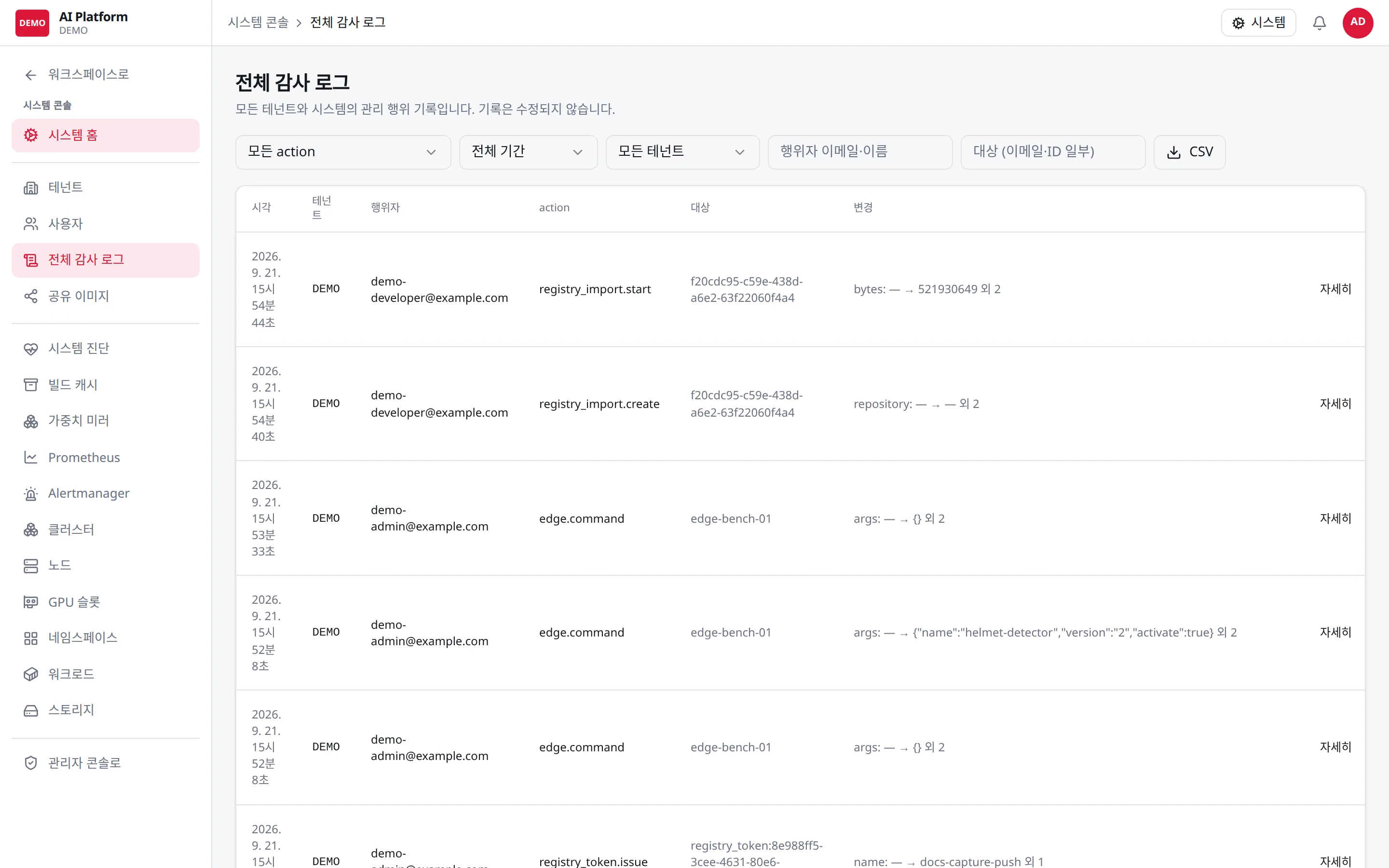The height and width of the screenshot is (868, 1389).
Task: Click the 시스템 button in the header
Action: point(1258,23)
